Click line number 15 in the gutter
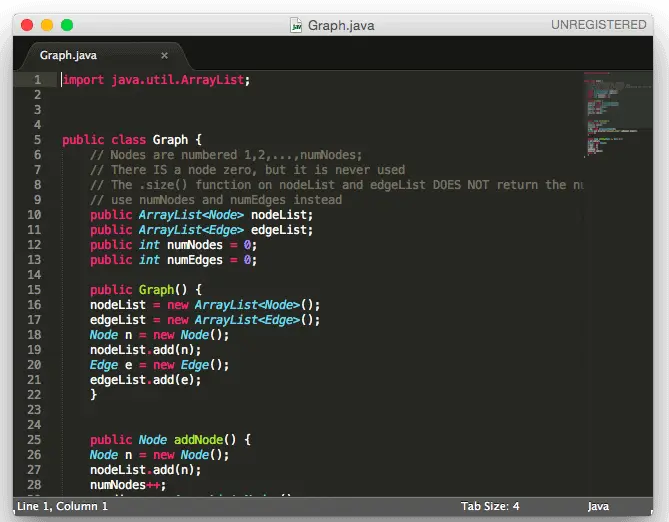This screenshot has width=669, height=522. pyautogui.click(x=34, y=290)
